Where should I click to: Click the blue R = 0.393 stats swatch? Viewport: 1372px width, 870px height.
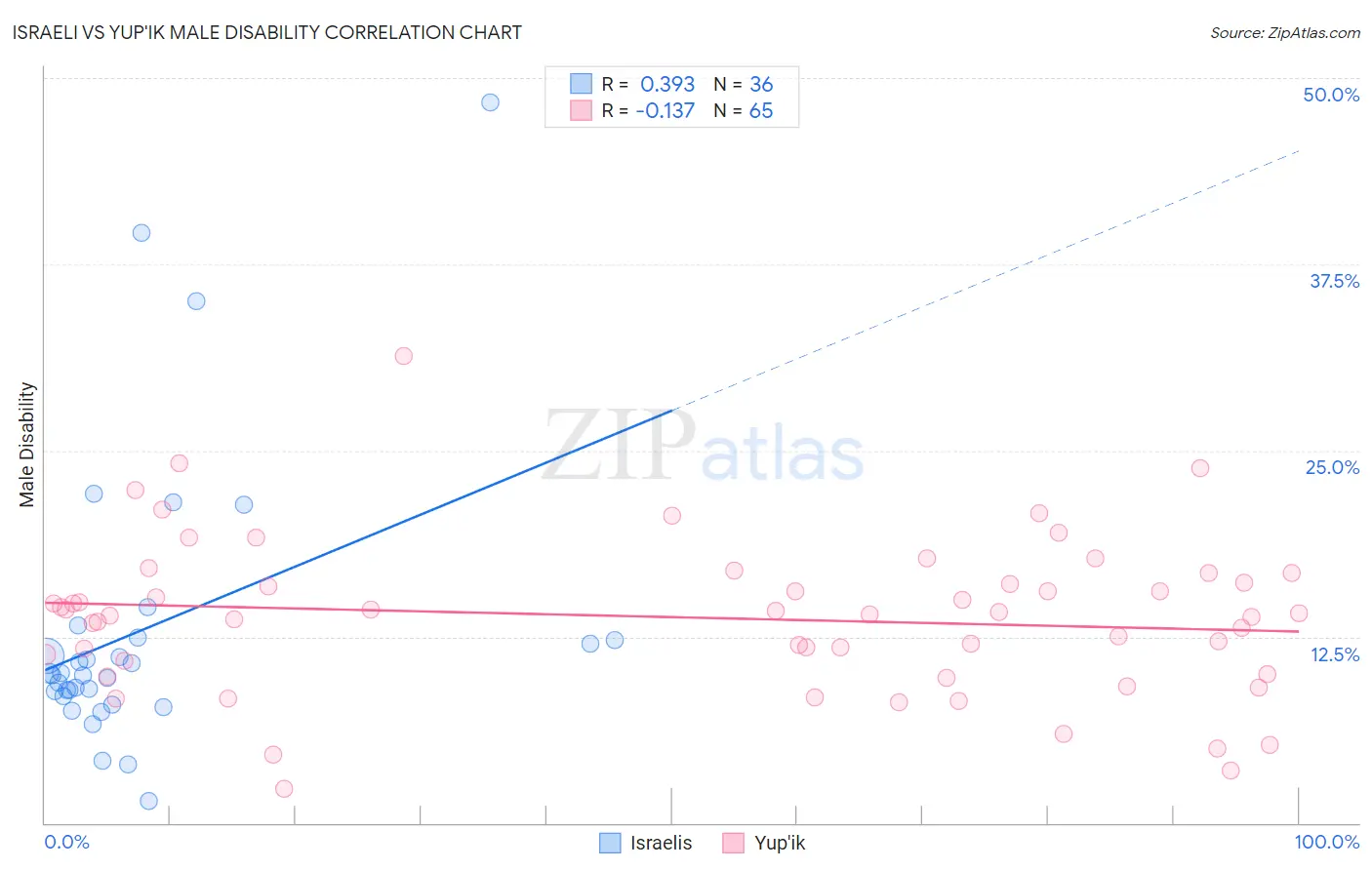pos(582,84)
